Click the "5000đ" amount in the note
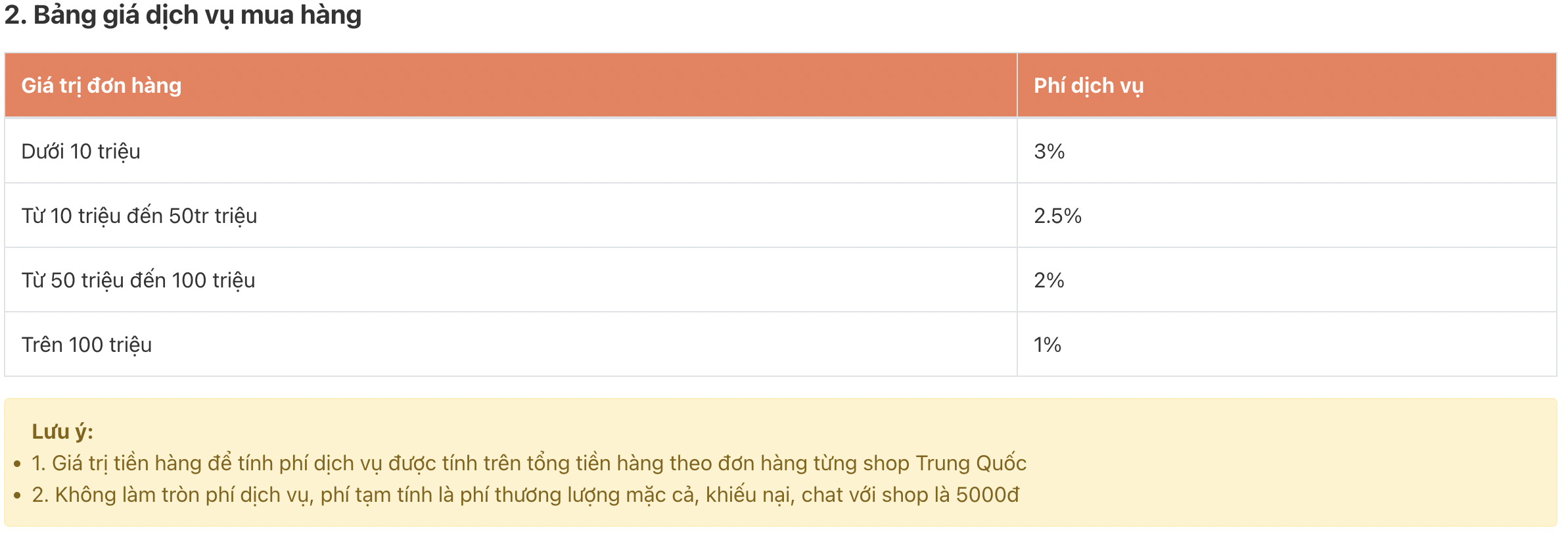Viewport: 1568px width, 538px height. (x=987, y=495)
